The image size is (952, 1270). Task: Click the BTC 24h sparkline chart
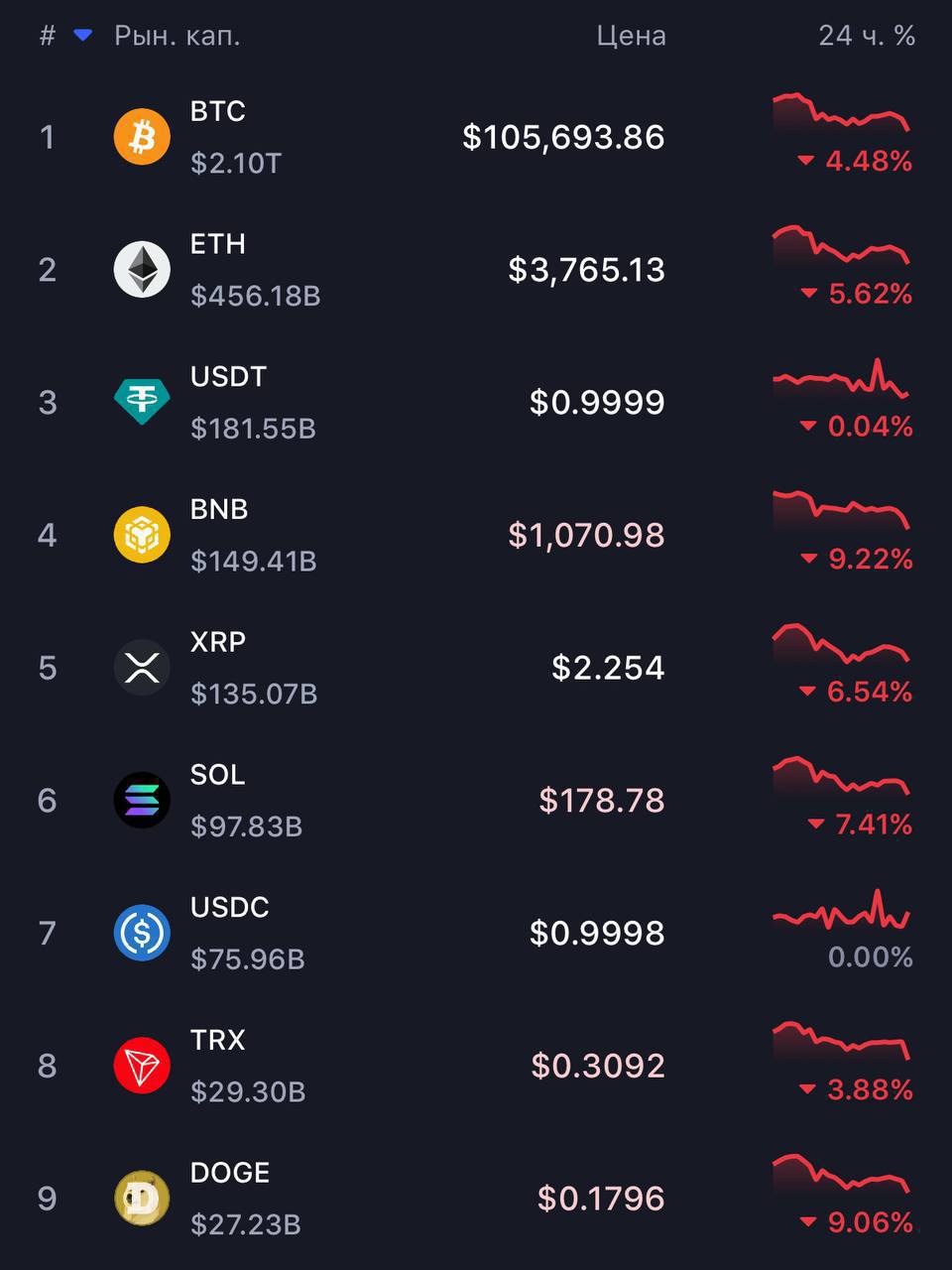(841, 113)
